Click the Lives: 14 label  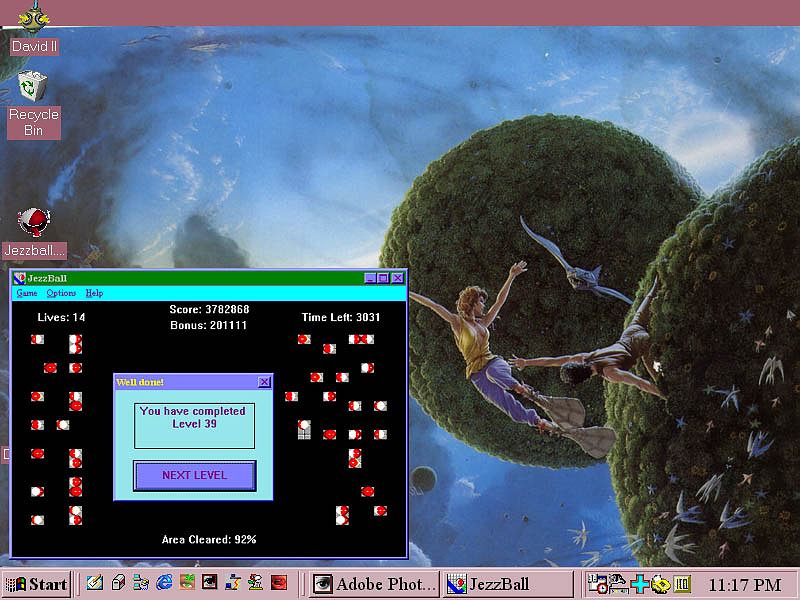pos(61,317)
